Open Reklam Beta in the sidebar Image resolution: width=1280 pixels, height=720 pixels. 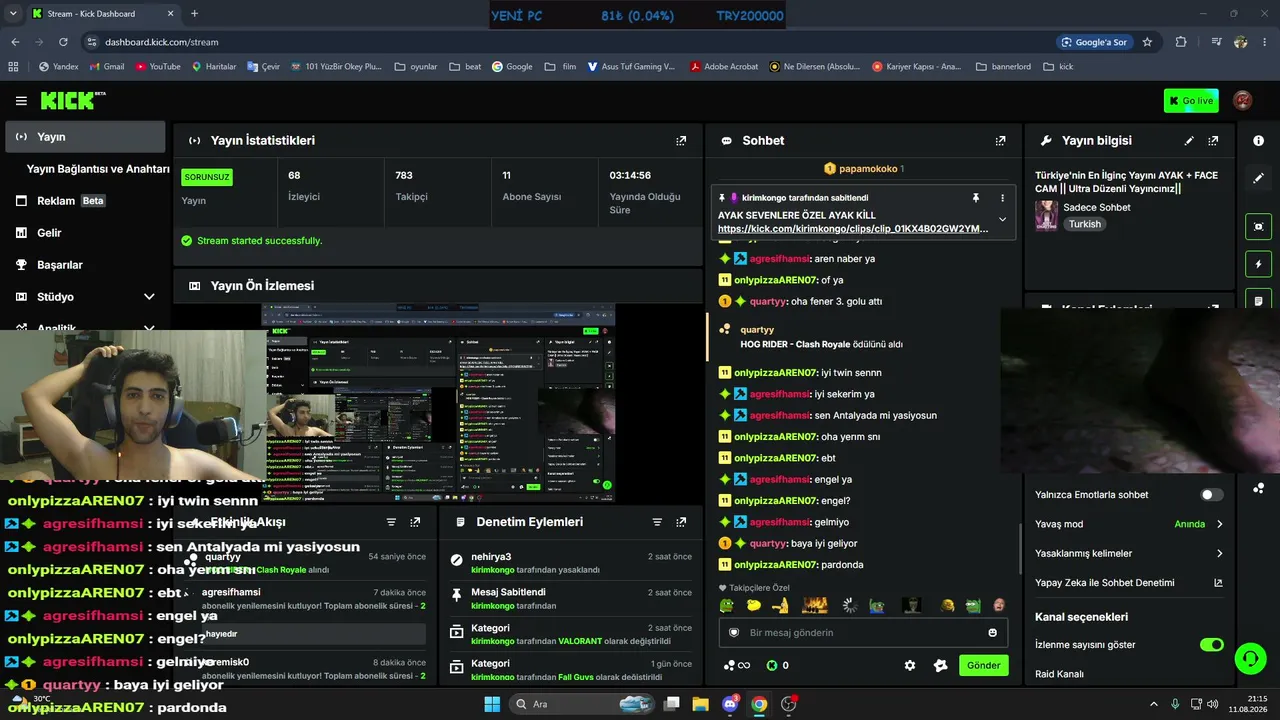point(85,201)
